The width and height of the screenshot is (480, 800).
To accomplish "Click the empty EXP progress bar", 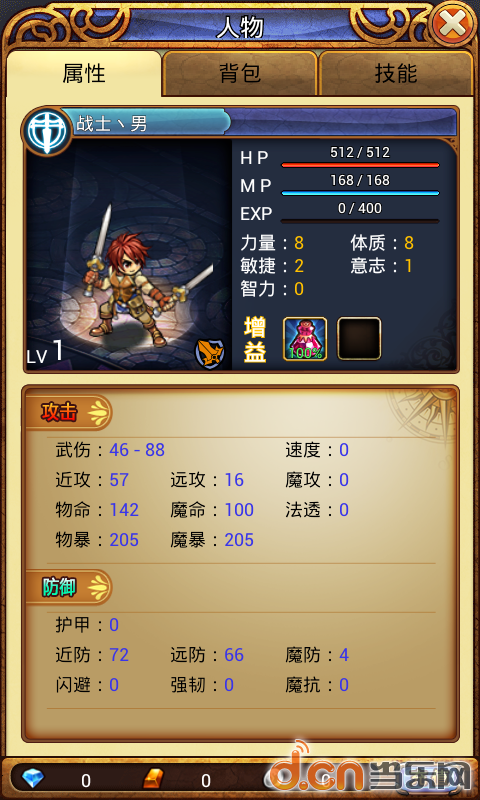I will (x=360, y=221).
